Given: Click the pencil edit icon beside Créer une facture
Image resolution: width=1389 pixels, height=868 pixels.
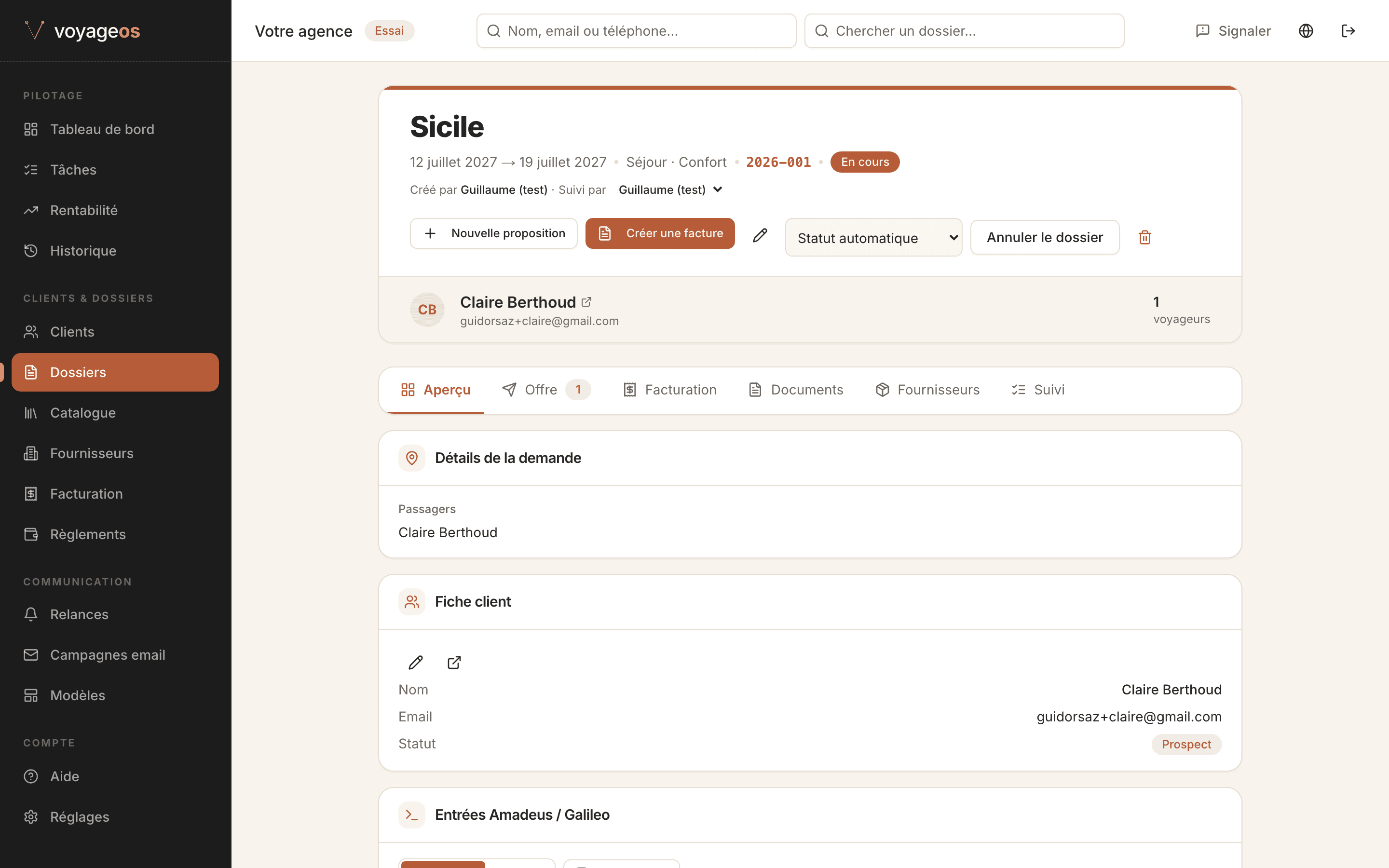Looking at the screenshot, I should pyautogui.click(x=760, y=235).
